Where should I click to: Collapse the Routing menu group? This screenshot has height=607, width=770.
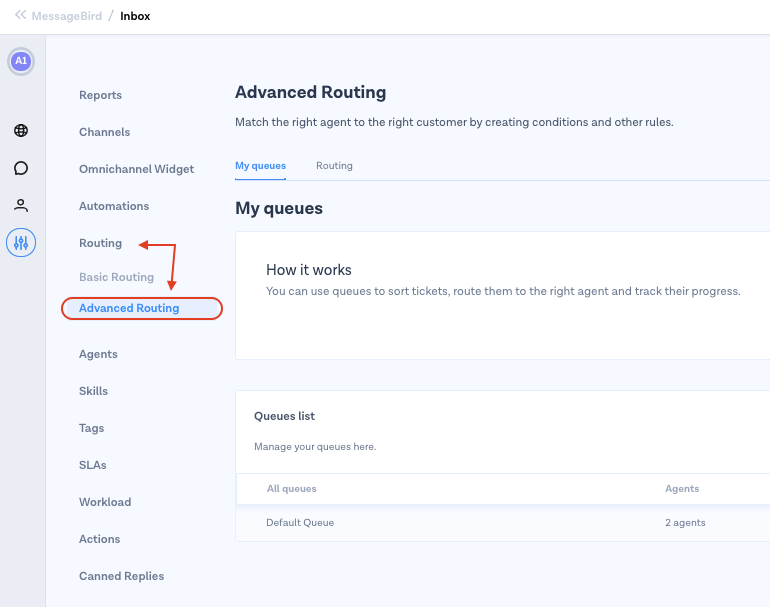100,243
